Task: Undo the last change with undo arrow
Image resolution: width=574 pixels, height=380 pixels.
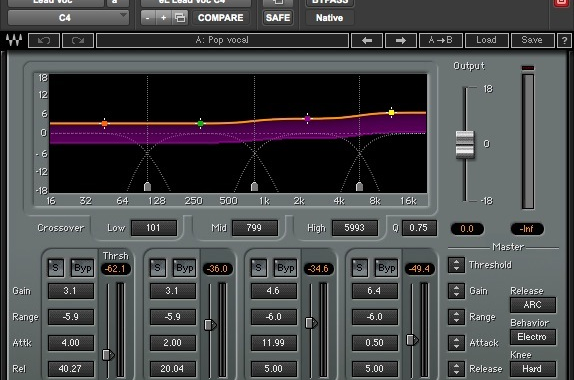Action: 44,40
